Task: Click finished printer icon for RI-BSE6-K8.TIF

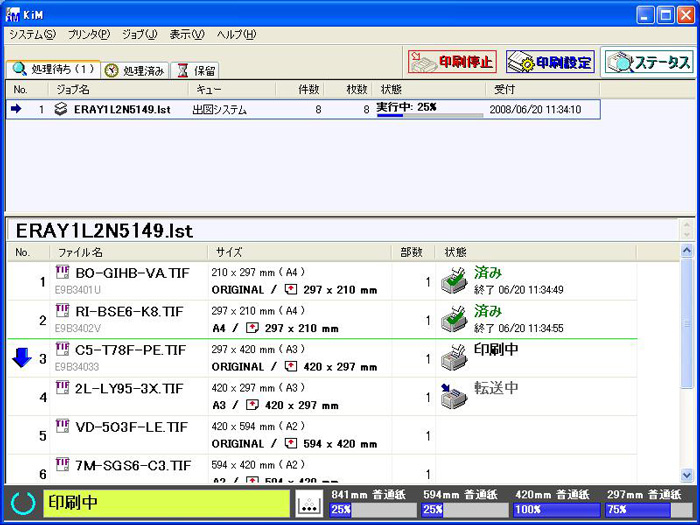Action: (x=454, y=319)
